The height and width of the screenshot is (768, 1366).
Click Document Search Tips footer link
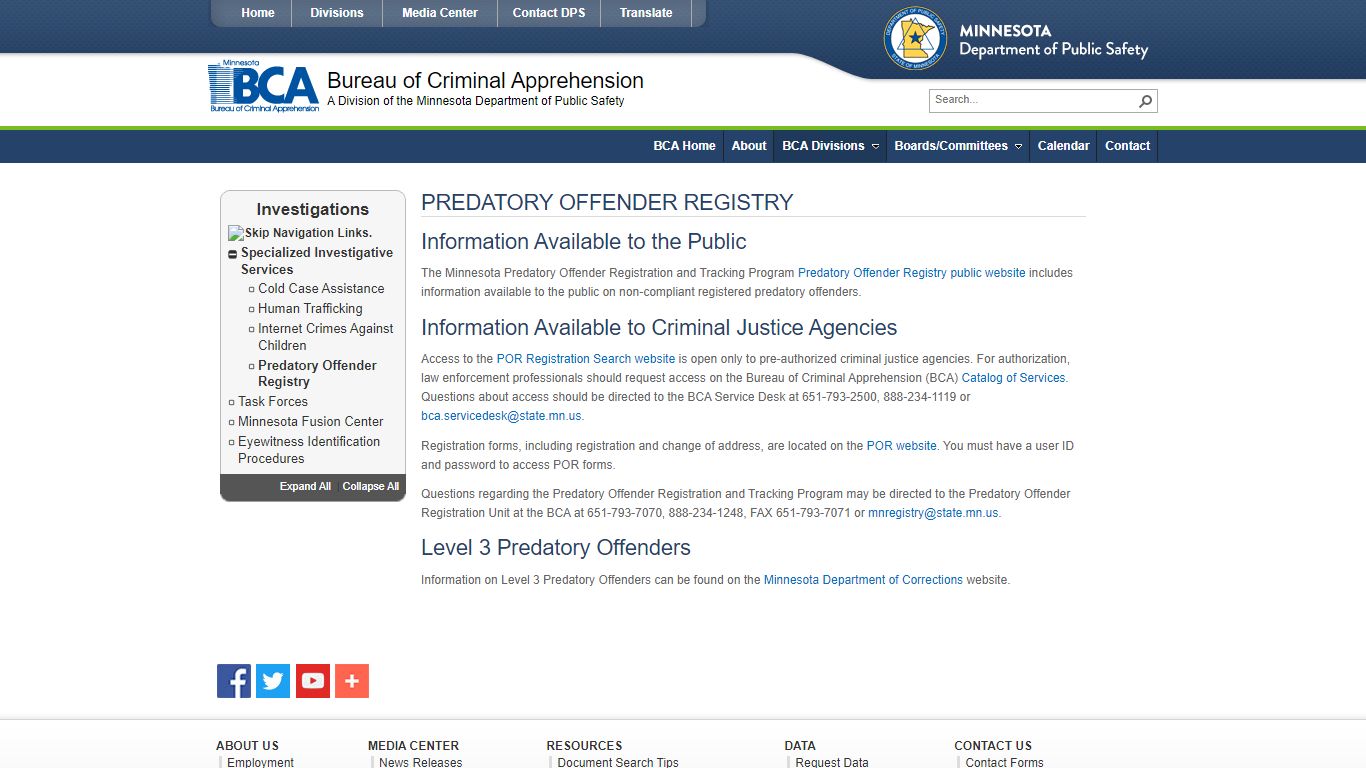(618, 762)
